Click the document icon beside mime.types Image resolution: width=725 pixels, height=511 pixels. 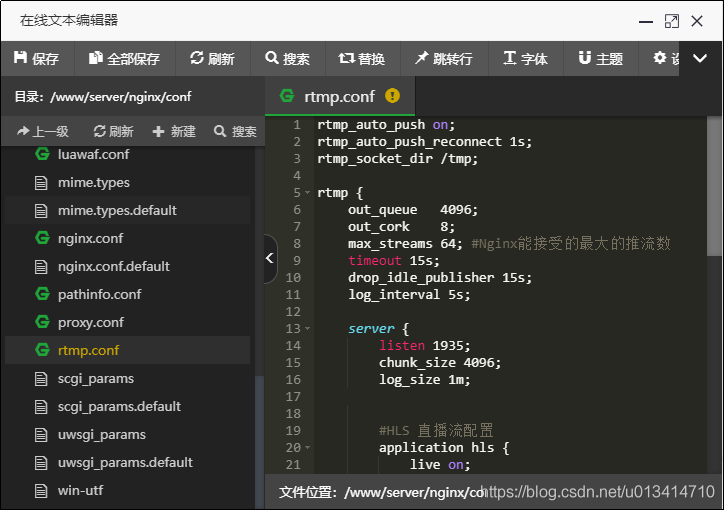point(41,183)
